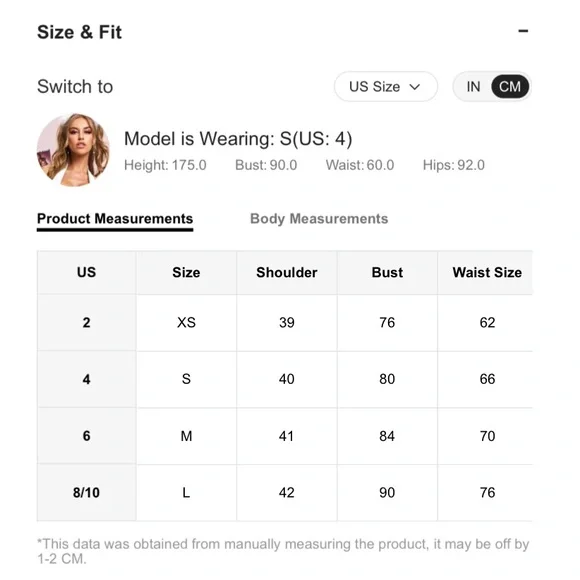Click the Model is Wearing text
The width and height of the screenshot is (580, 580).
click(238, 139)
